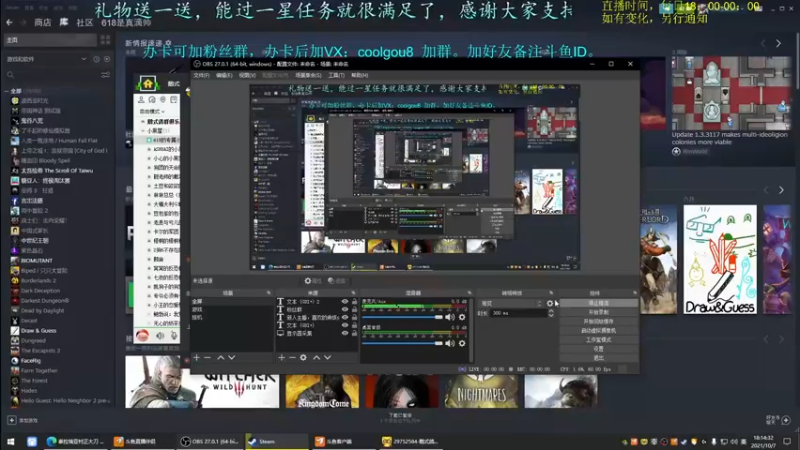Mute desktop audio speaker icon in OBS mixer

point(449,343)
